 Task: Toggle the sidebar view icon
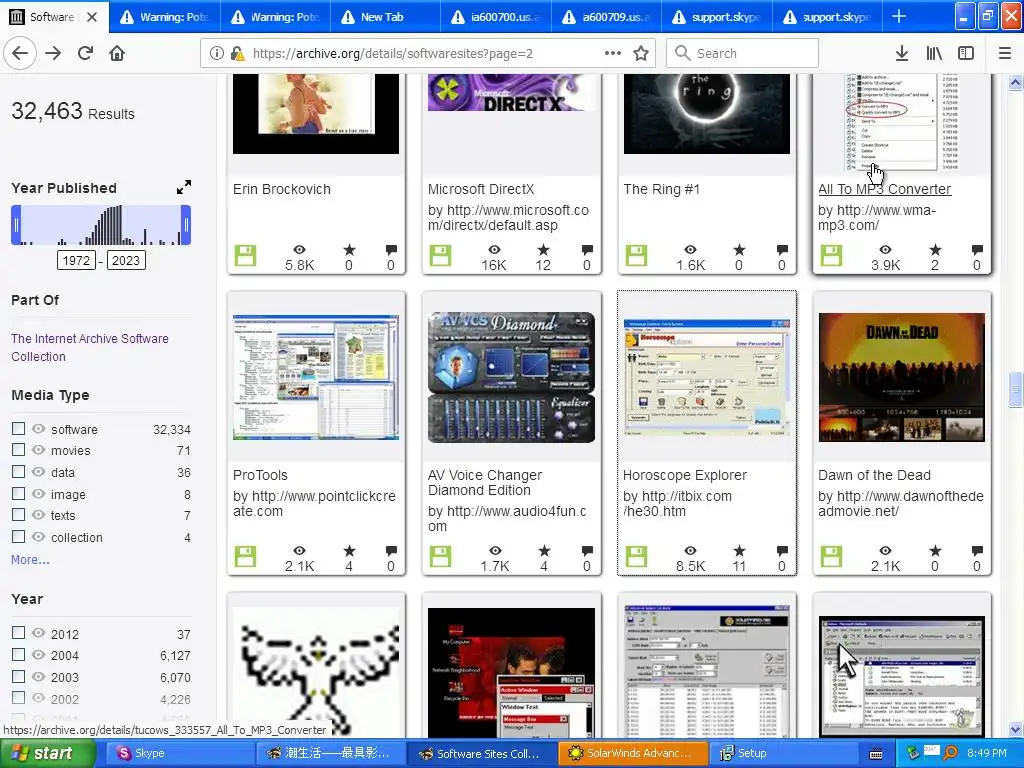pyautogui.click(x=966, y=54)
